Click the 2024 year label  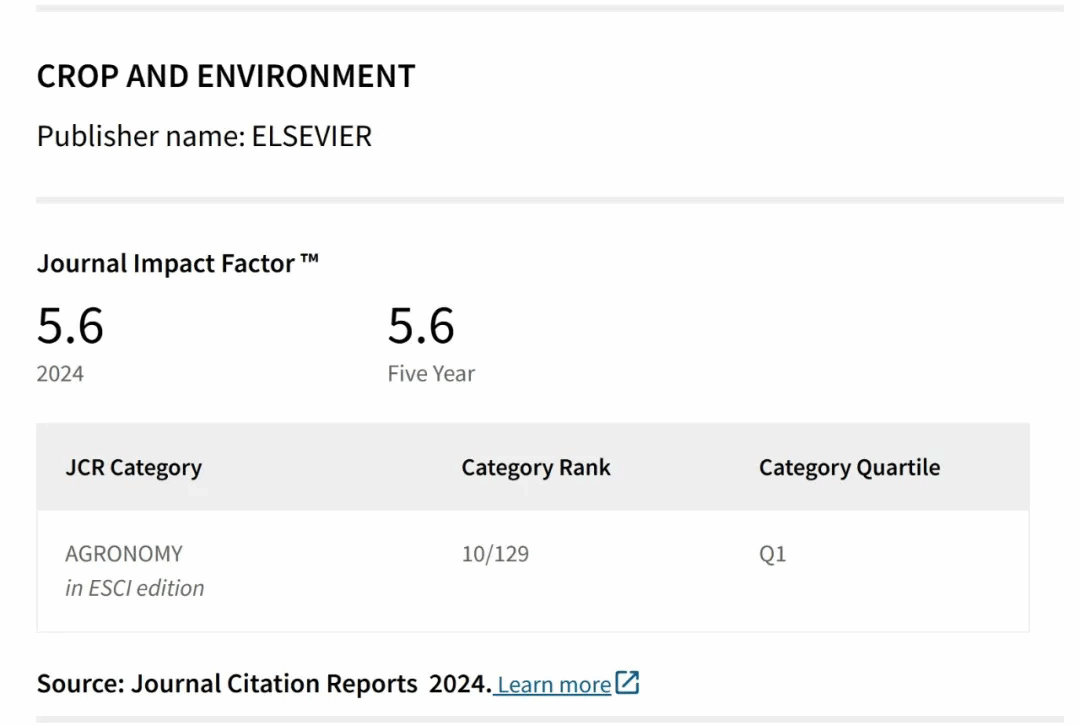pos(60,374)
